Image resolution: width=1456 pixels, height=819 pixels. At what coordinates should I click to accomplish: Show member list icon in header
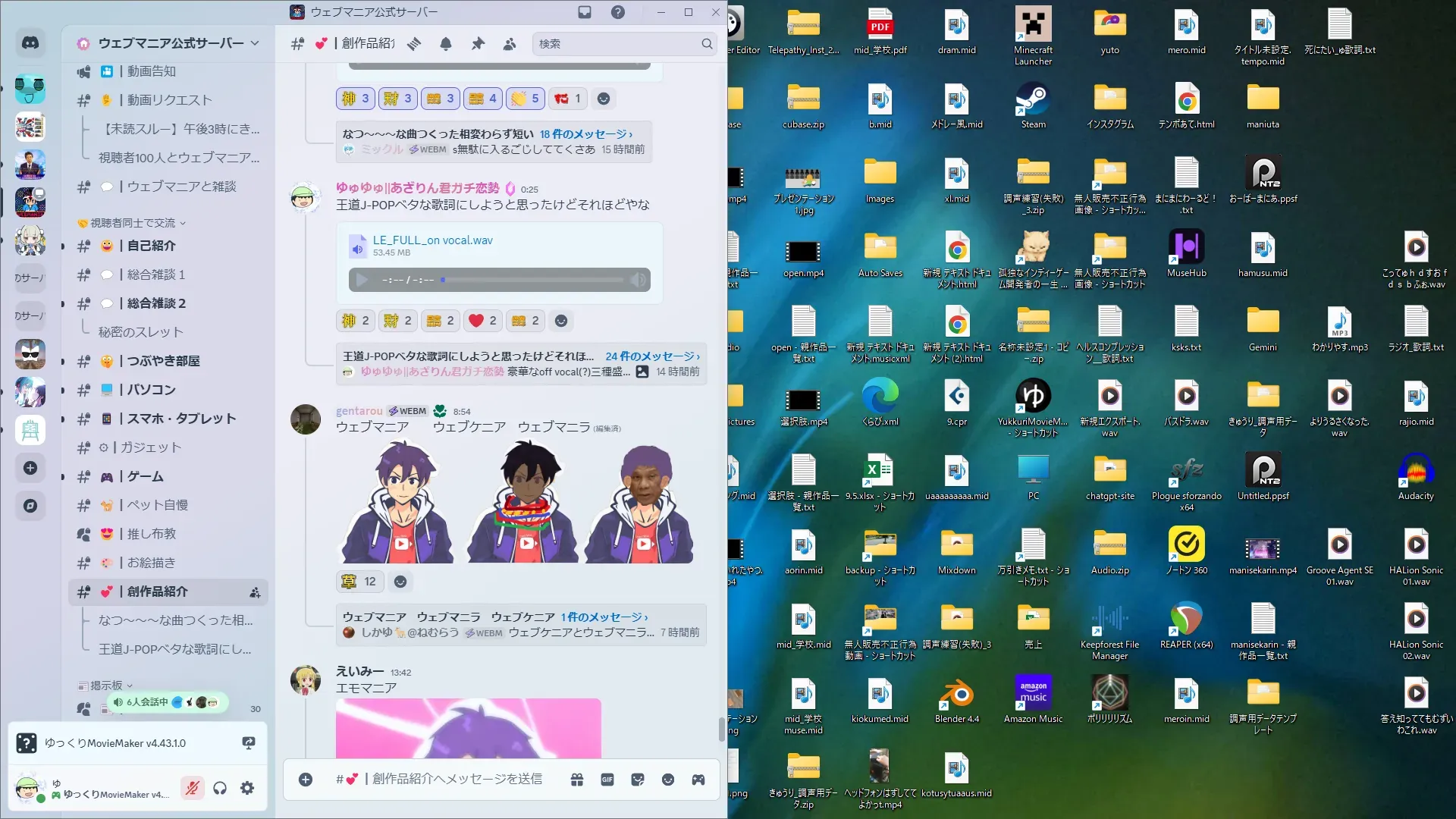510,44
